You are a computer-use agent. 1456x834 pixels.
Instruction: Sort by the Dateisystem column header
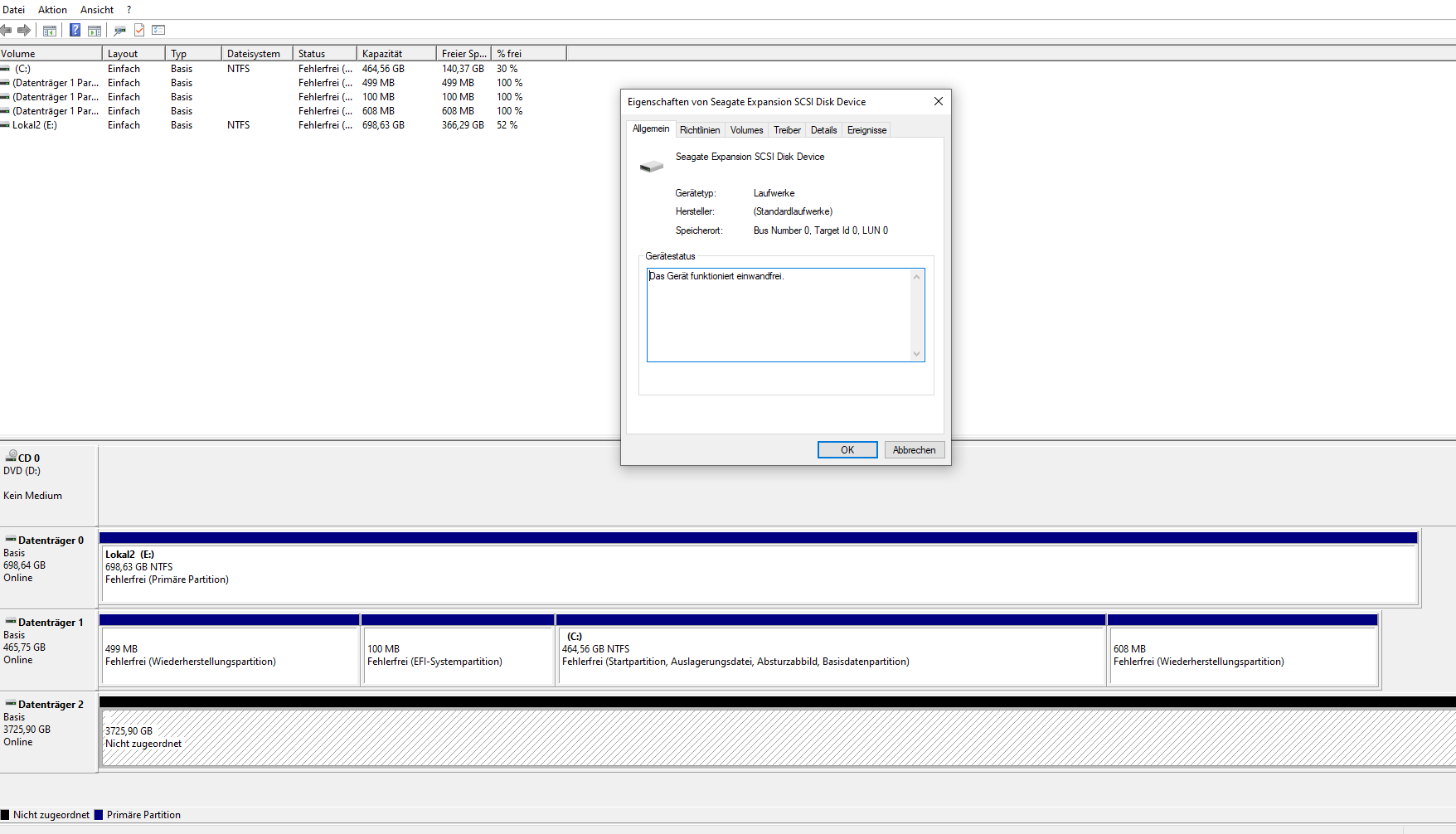pyautogui.click(x=257, y=54)
